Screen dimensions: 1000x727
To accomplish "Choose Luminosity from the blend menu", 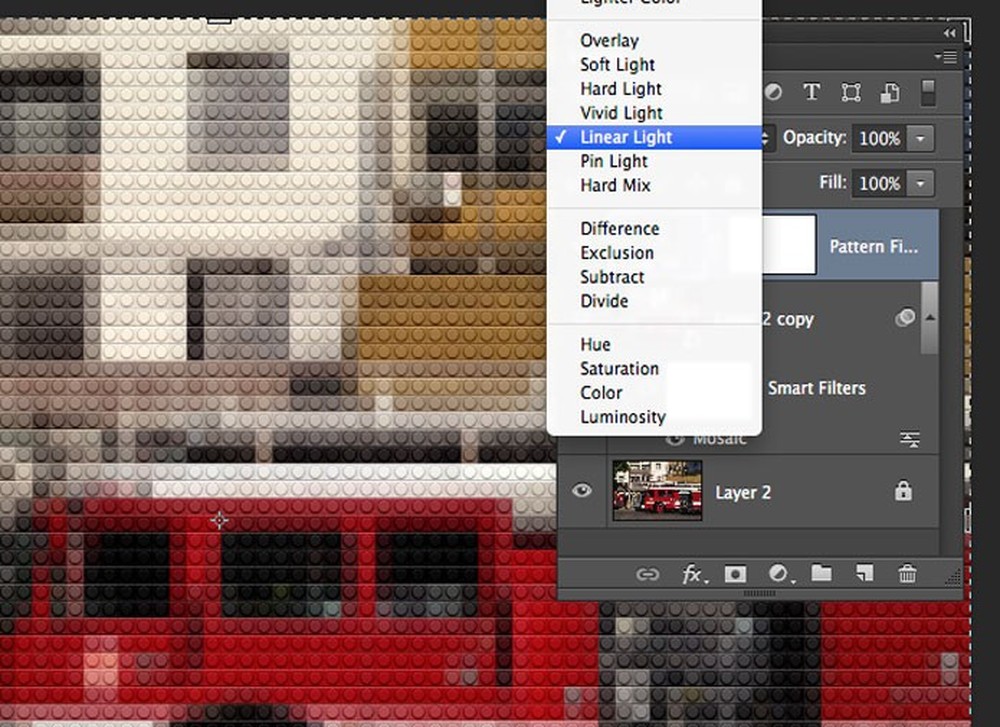I will pos(623,417).
